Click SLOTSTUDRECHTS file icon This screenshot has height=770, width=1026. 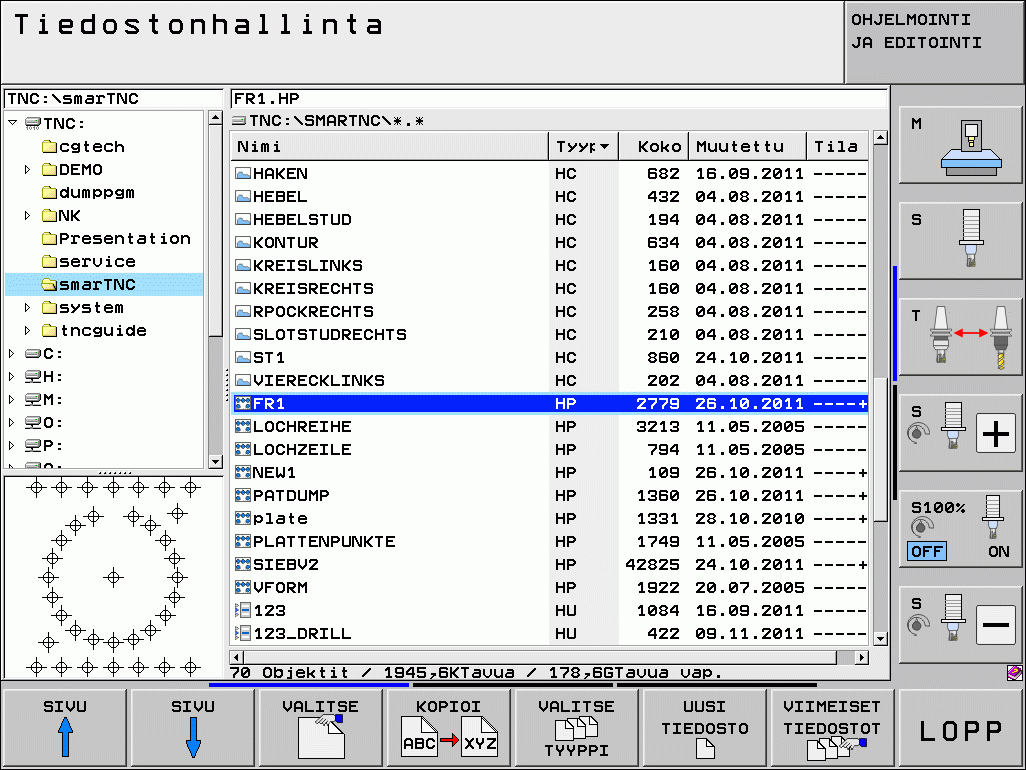tap(243, 335)
